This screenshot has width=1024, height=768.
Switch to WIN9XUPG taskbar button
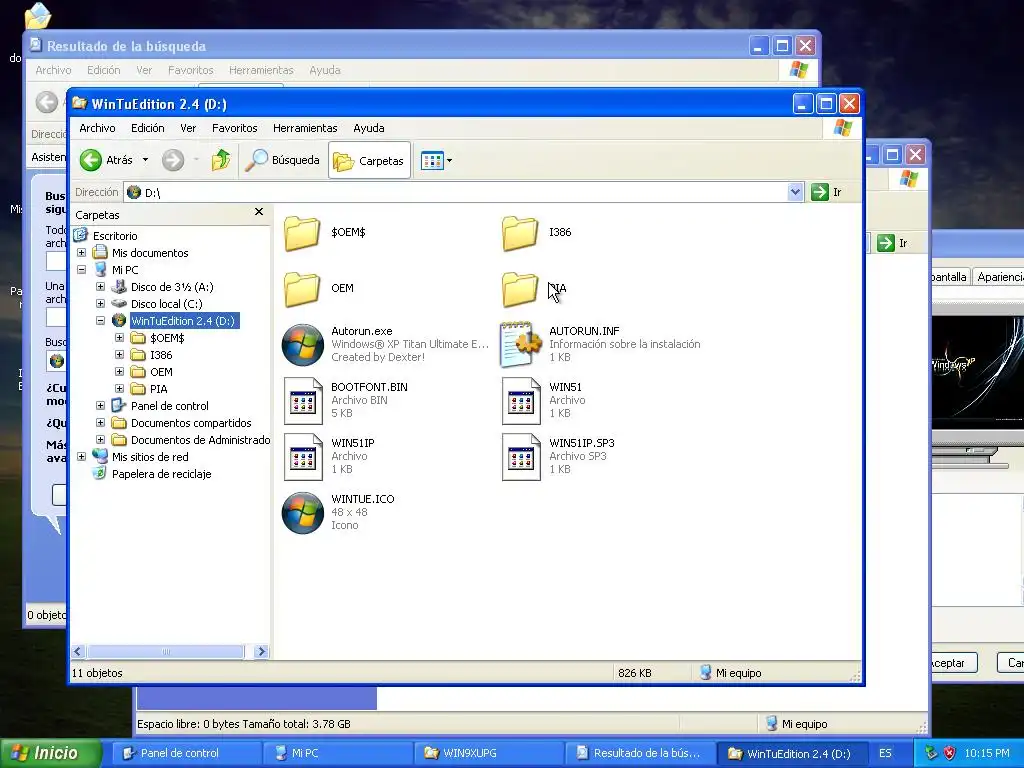coord(489,753)
